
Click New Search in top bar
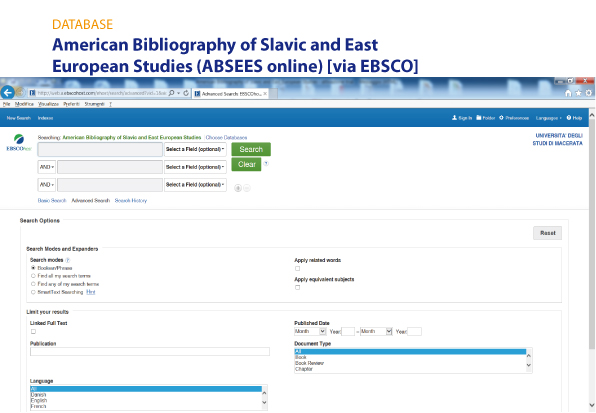pyautogui.click(x=18, y=118)
